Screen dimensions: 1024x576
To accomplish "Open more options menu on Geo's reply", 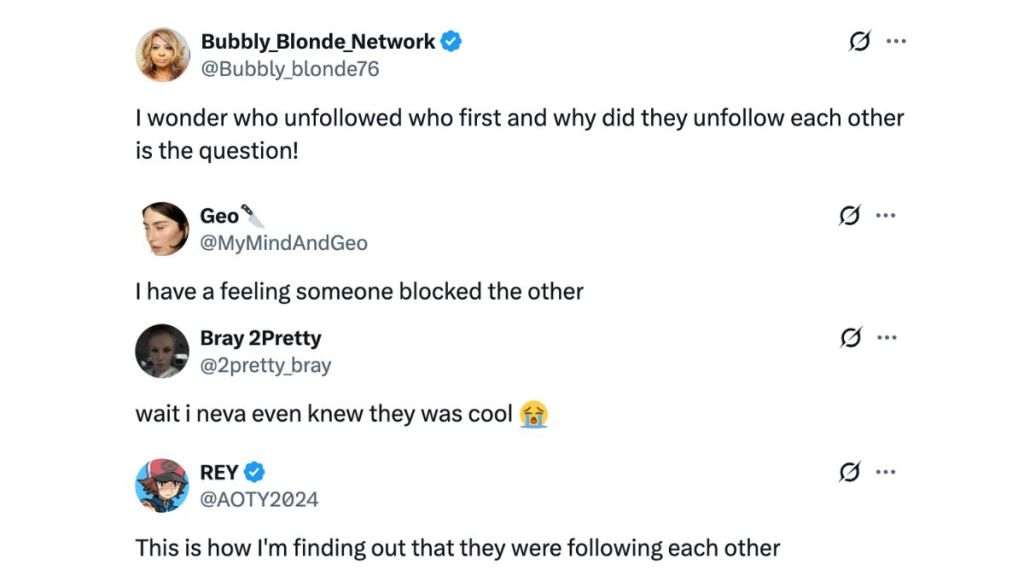I will coord(887,214).
